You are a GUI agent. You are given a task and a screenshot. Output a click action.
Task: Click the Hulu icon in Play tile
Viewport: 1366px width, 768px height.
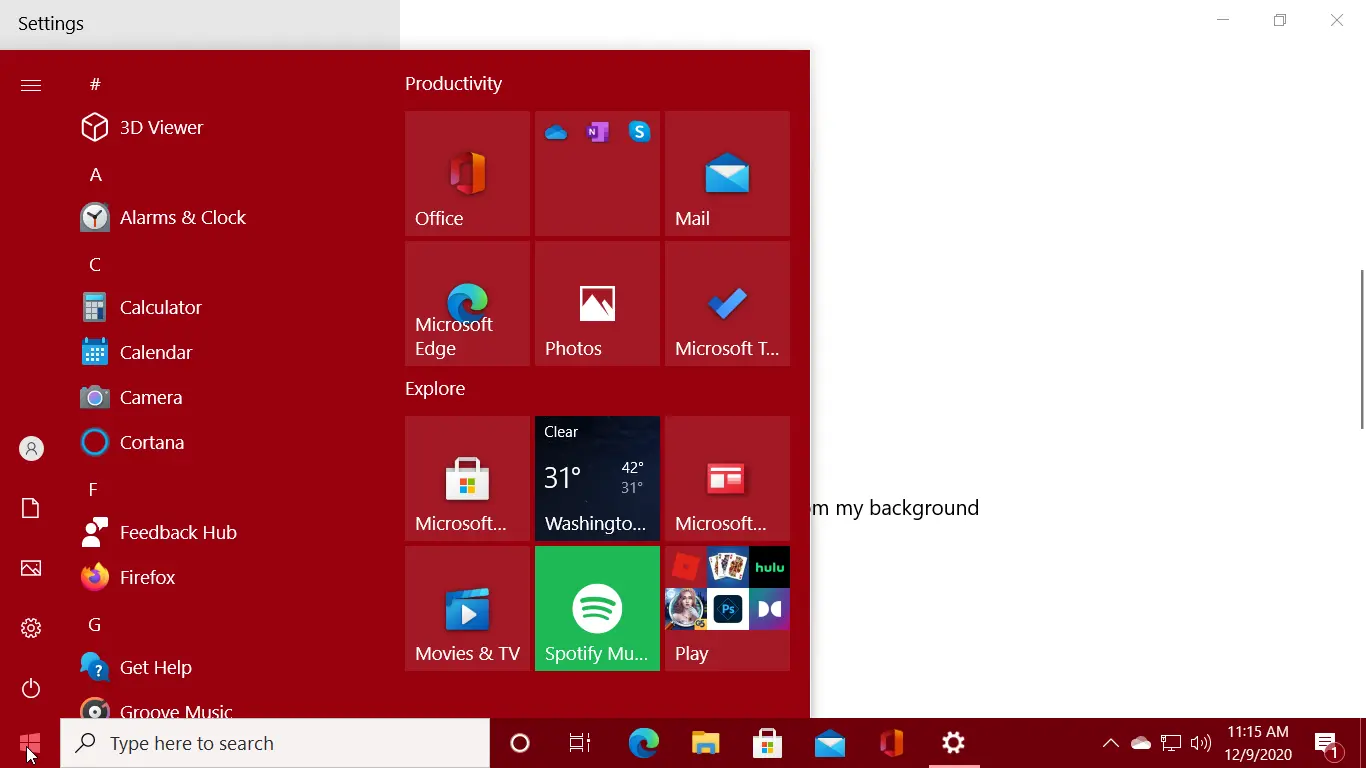click(769, 567)
